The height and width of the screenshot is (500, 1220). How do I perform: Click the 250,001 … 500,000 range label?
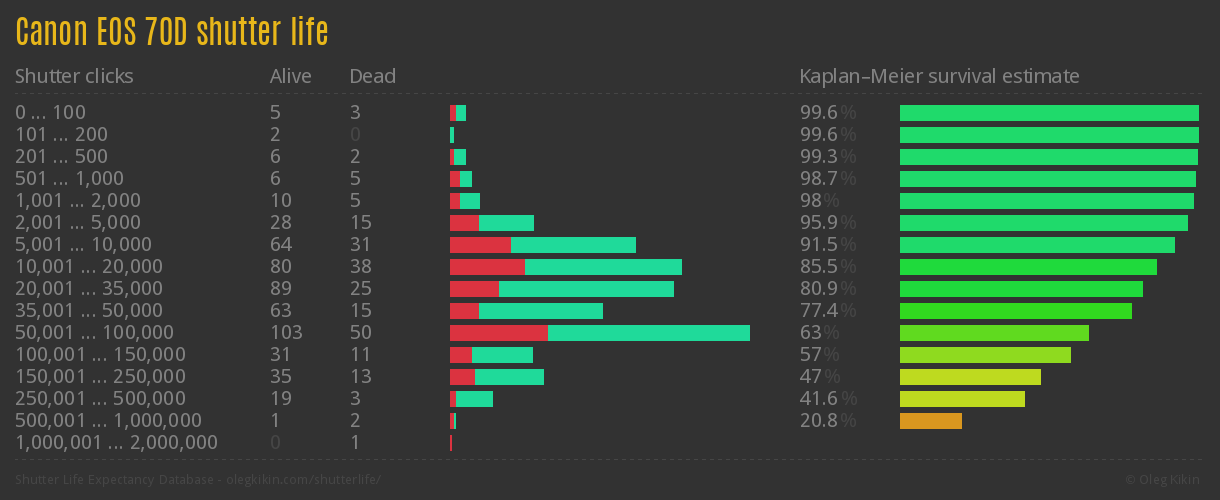tap(100, 398)
